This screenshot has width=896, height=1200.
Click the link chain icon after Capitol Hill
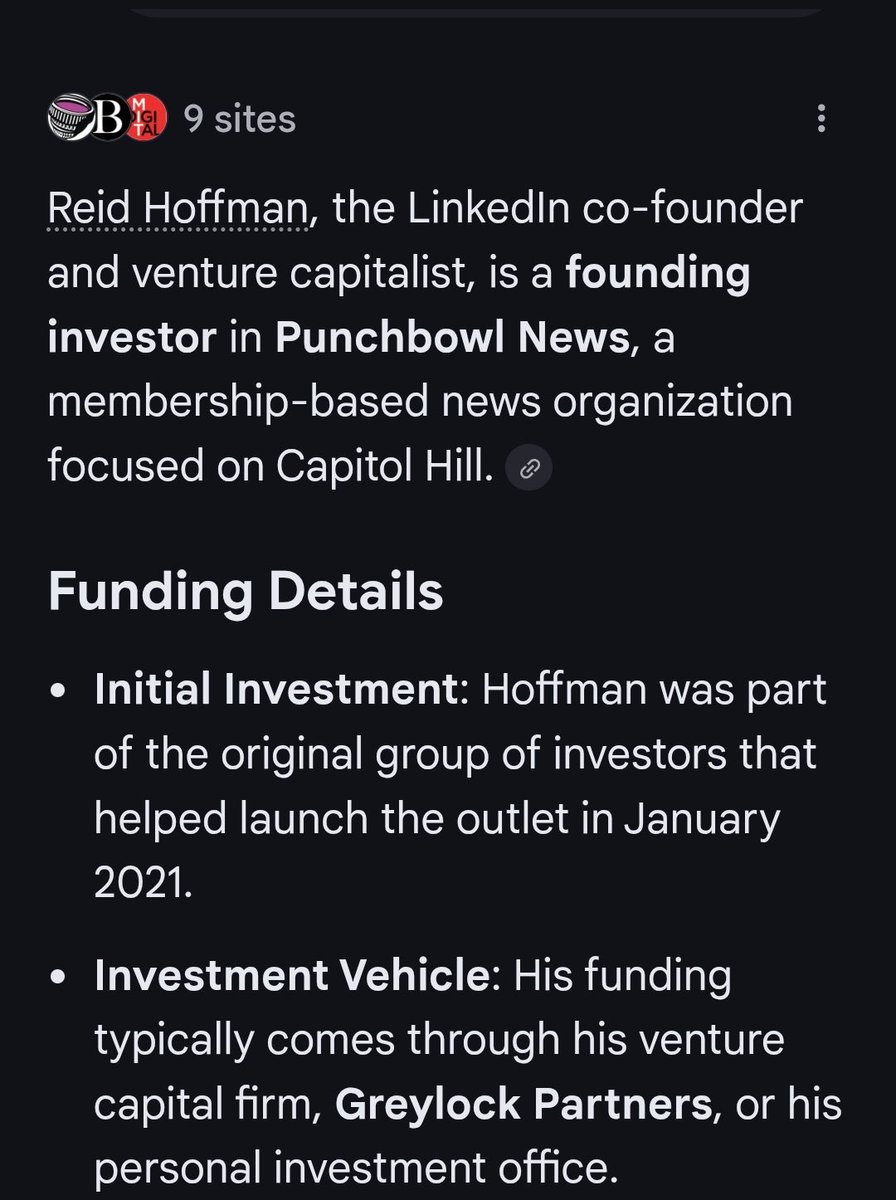pyautogui.click(x=530, y=468)
